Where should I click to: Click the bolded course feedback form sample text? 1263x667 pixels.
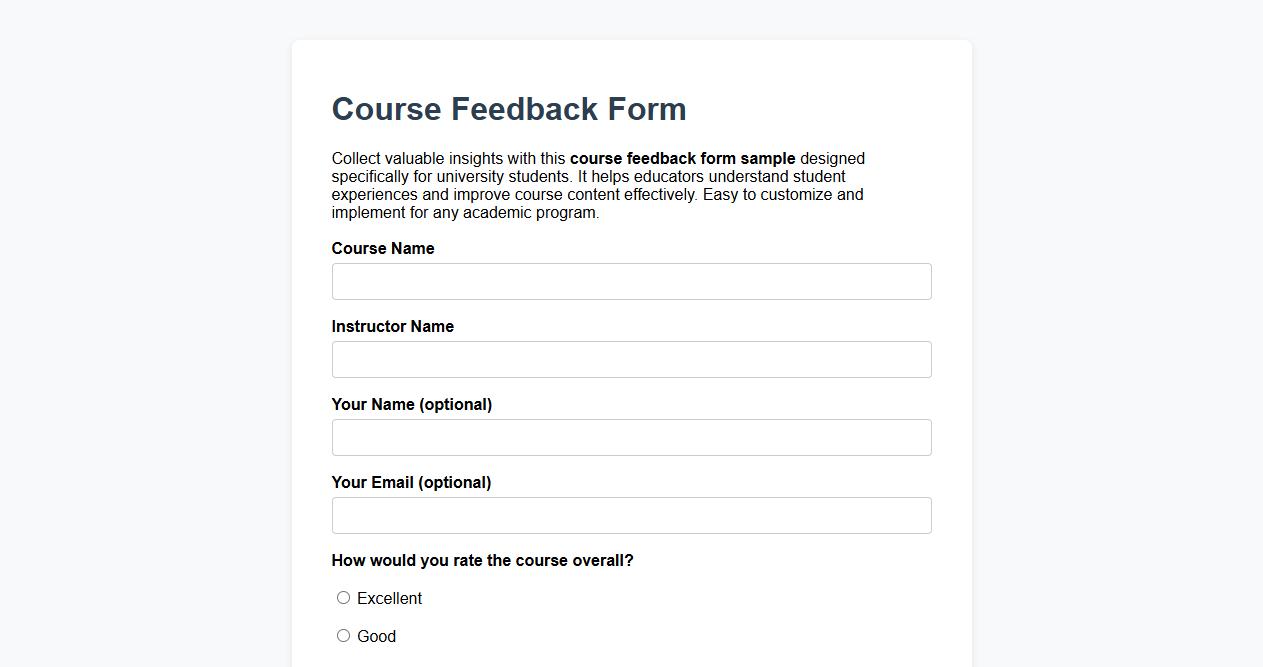(x=682, y=158)
